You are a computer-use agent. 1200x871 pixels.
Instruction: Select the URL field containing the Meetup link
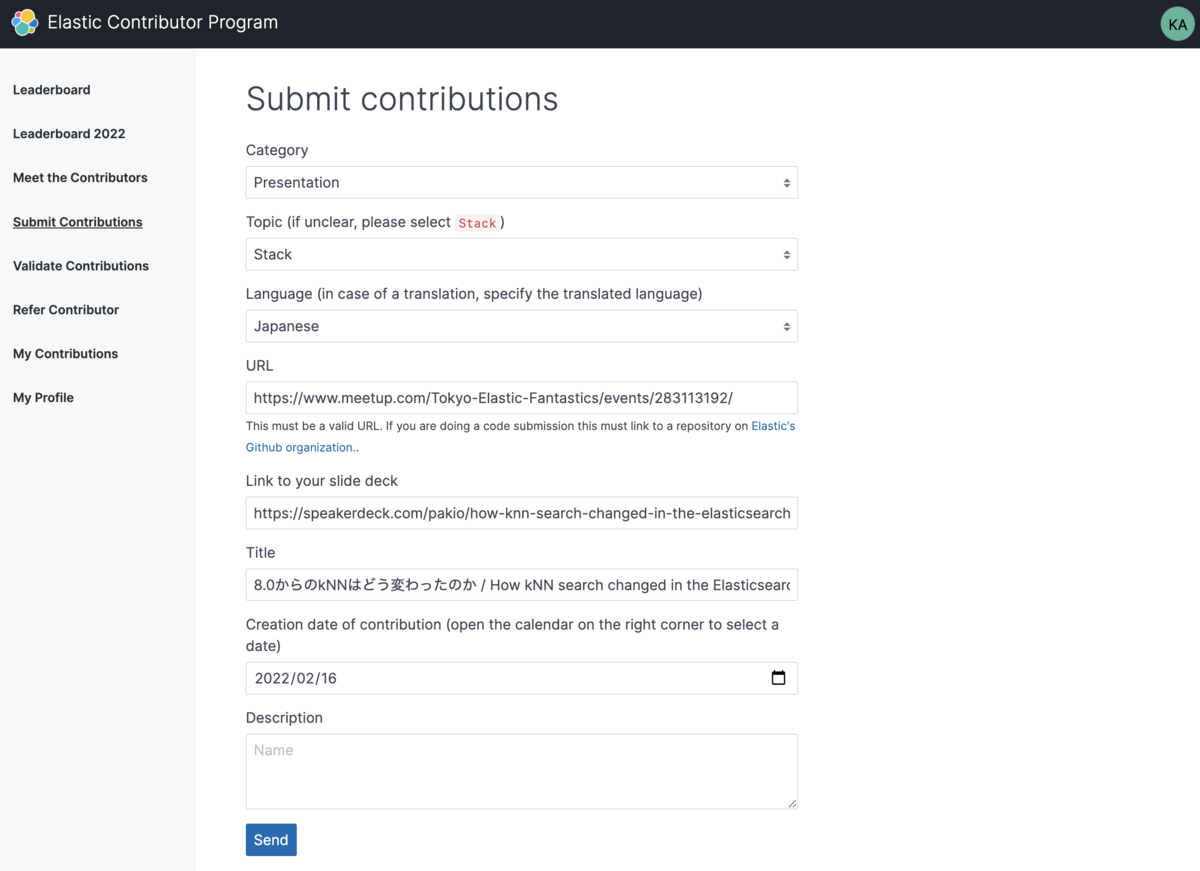pos(520,397)
